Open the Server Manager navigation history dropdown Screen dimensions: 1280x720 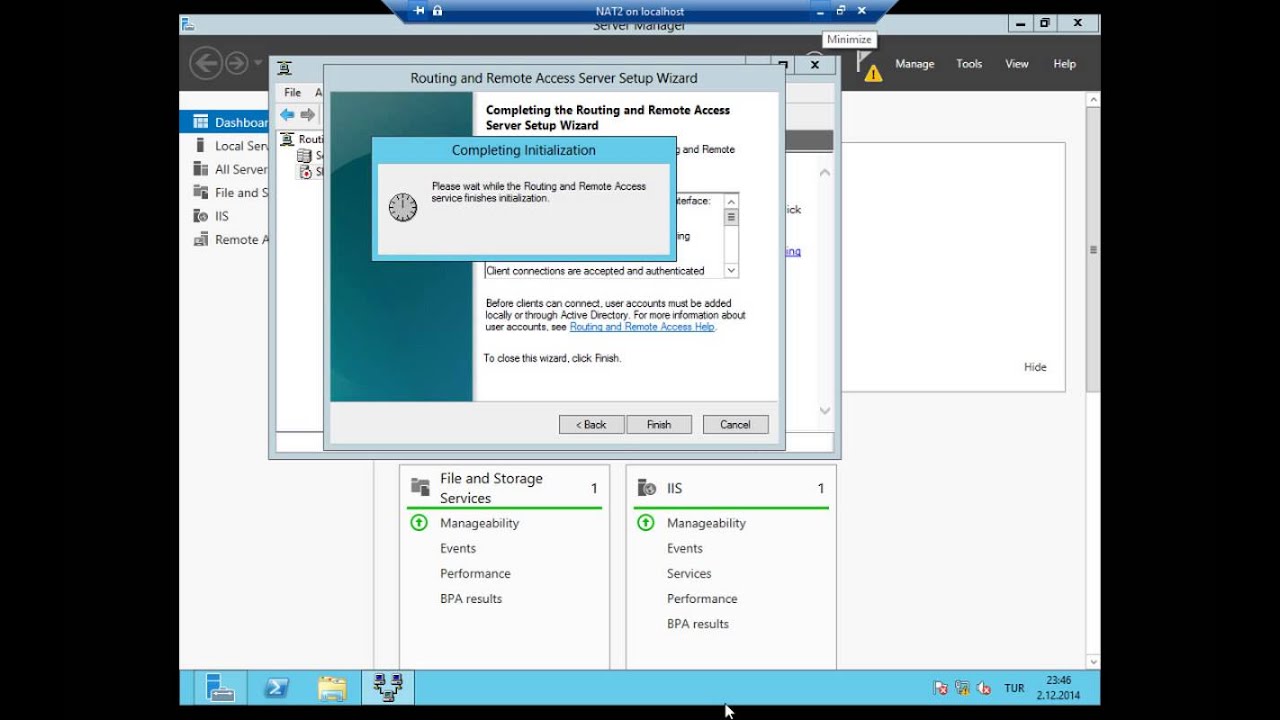pyautogui.click(x=258, y=63)
